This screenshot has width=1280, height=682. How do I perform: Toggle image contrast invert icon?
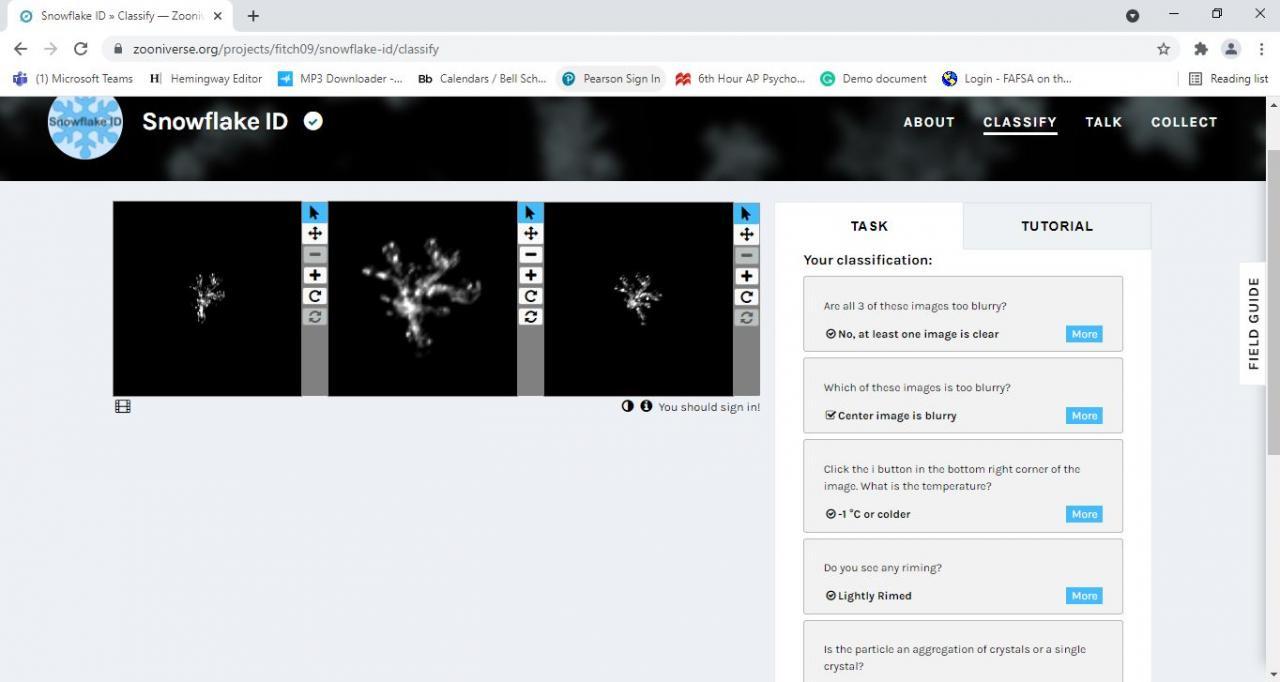click(x=628, y=406)
